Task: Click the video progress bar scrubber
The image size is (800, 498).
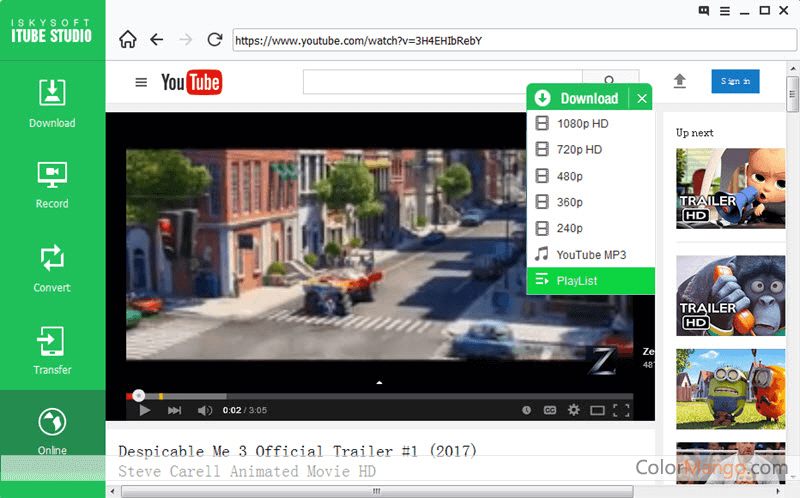Action: point(139,395)
